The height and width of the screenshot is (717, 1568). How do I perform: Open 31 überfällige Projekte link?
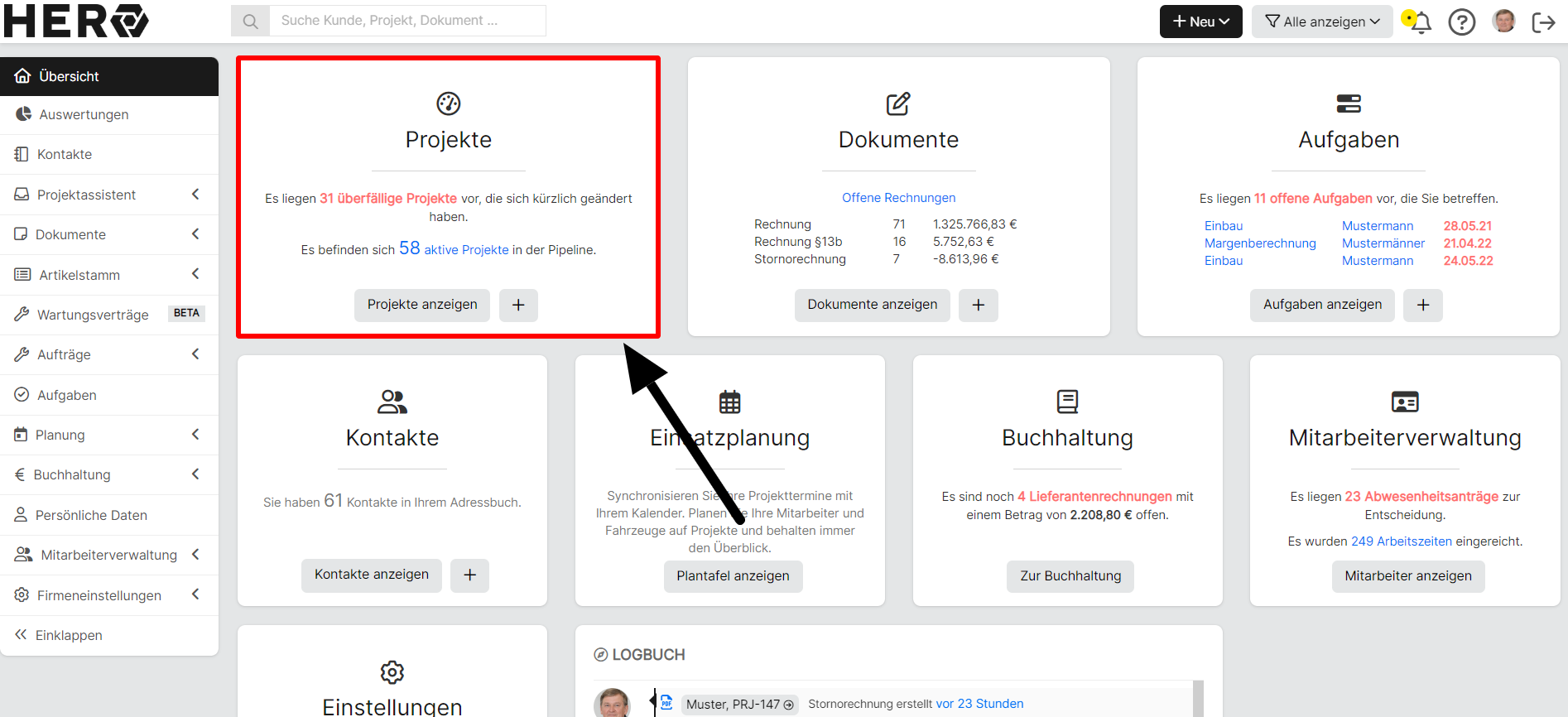[388, 199]
